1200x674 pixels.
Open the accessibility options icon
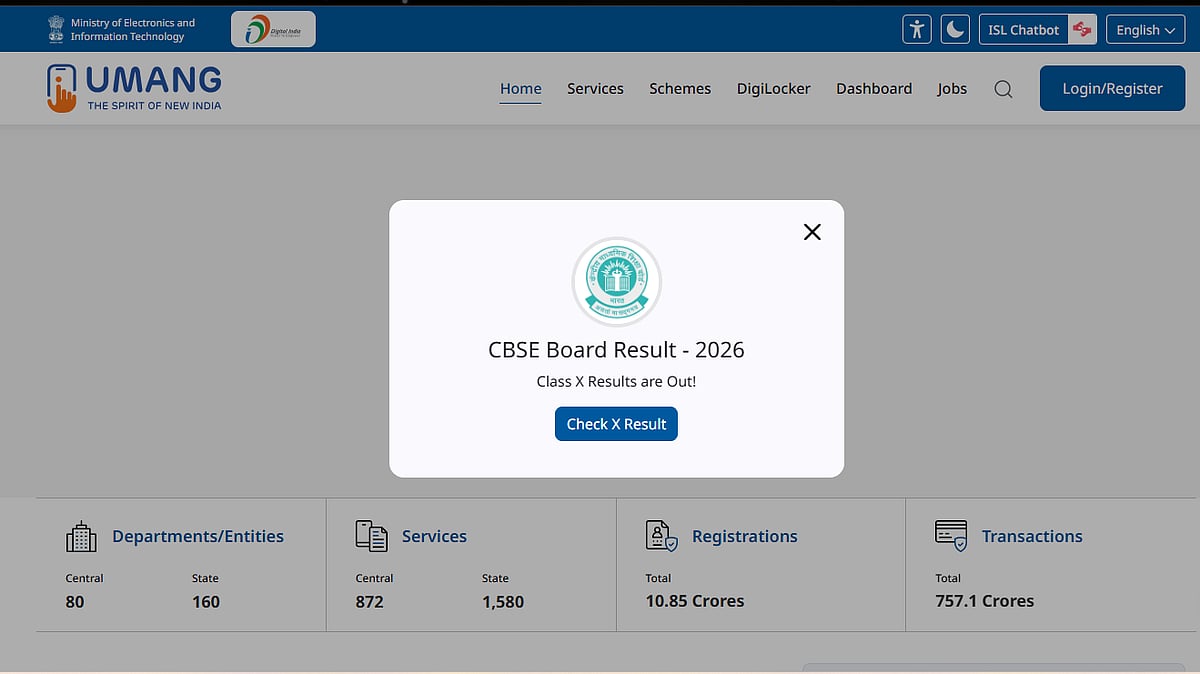click(x=916, y=30)
